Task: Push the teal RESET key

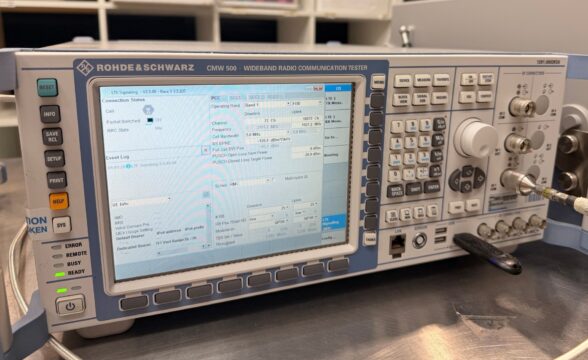Action: coord(47,87)
